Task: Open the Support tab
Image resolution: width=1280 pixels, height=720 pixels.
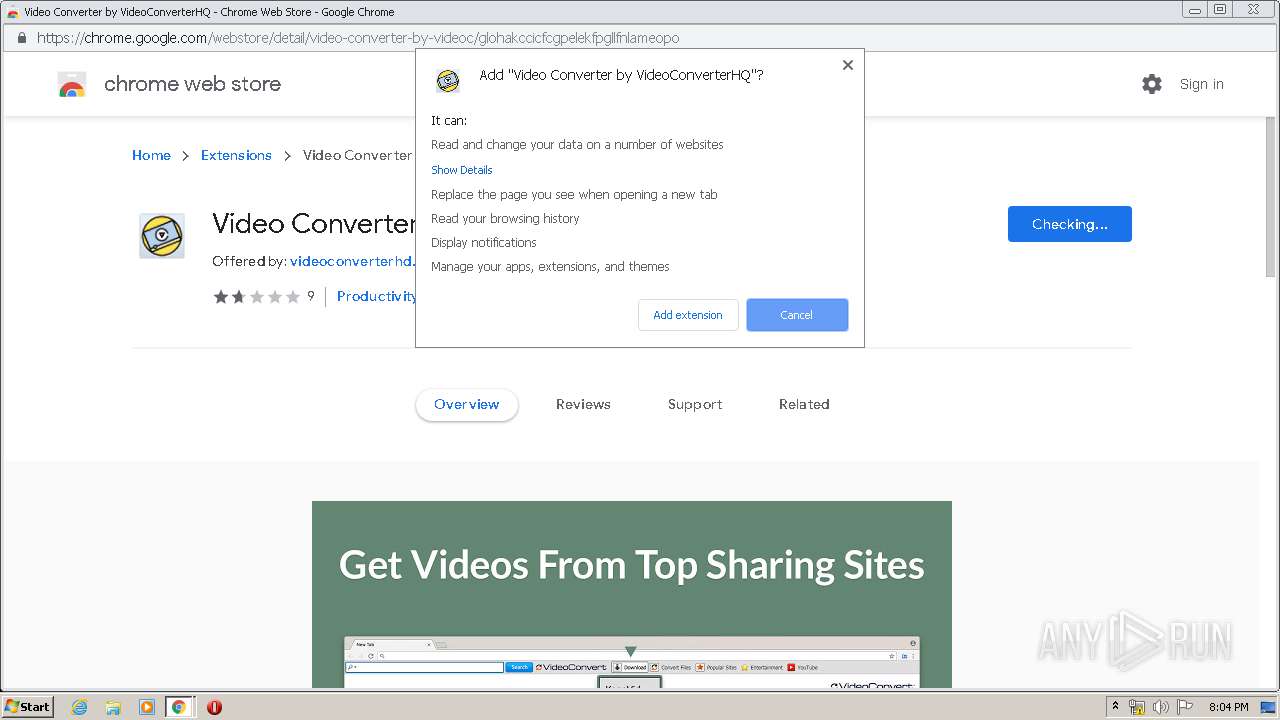Action: click(x=695, y=404)
